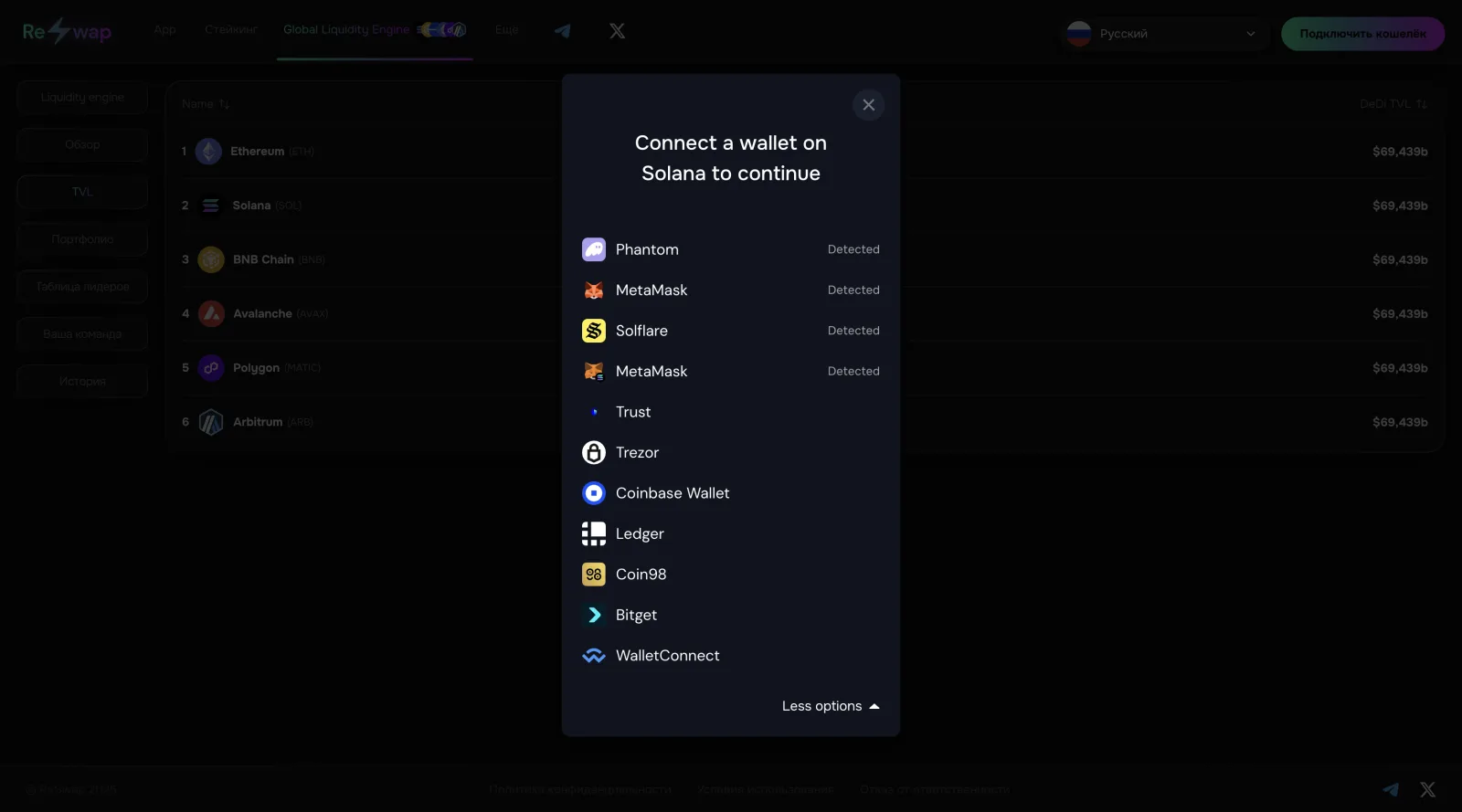Sort the table by DeDi TVL
Screen dimensions: 1462x812
coord(1393,104)
